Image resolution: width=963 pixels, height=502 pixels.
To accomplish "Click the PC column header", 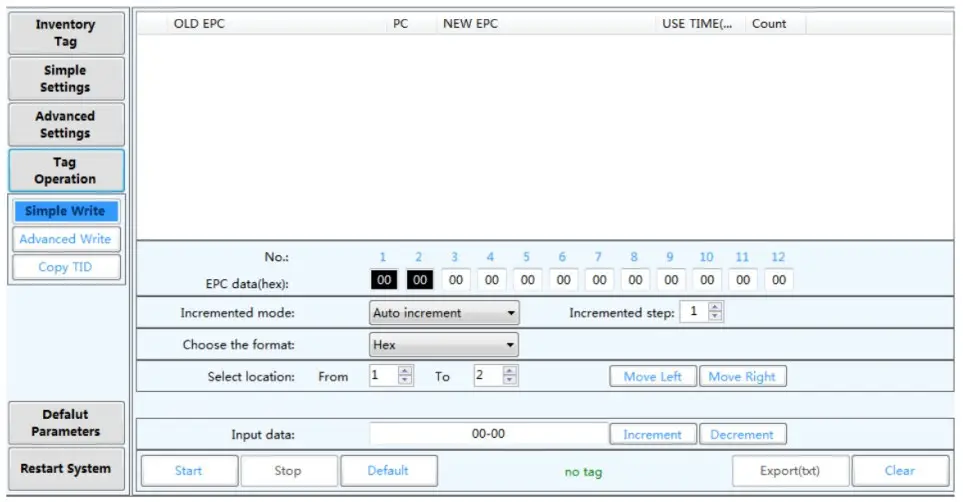I will [411, 24].
